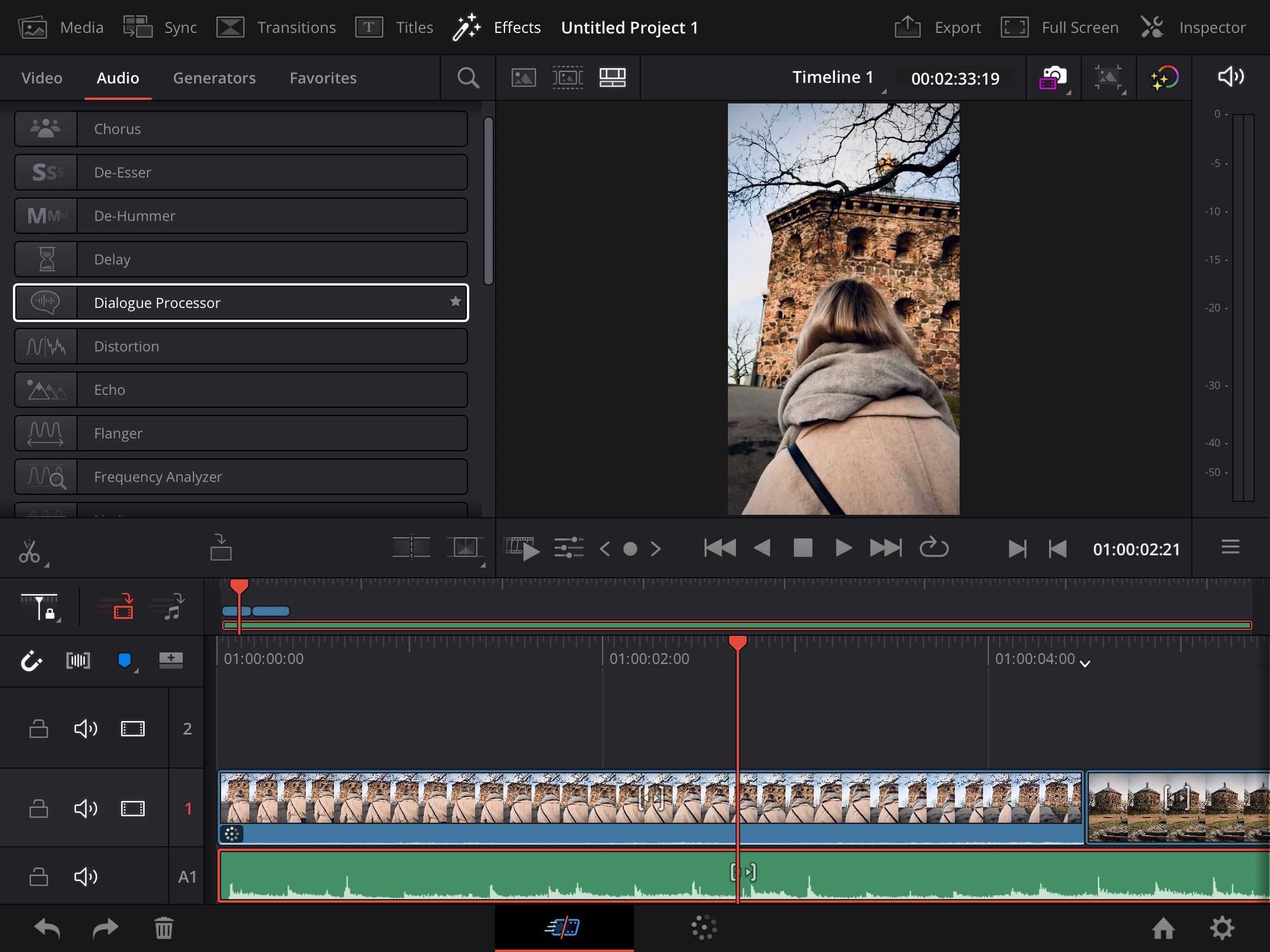Viewport: 1270px width, 952px height.
Task: Select the Flanger audio effect
Action: coord(241,433)
